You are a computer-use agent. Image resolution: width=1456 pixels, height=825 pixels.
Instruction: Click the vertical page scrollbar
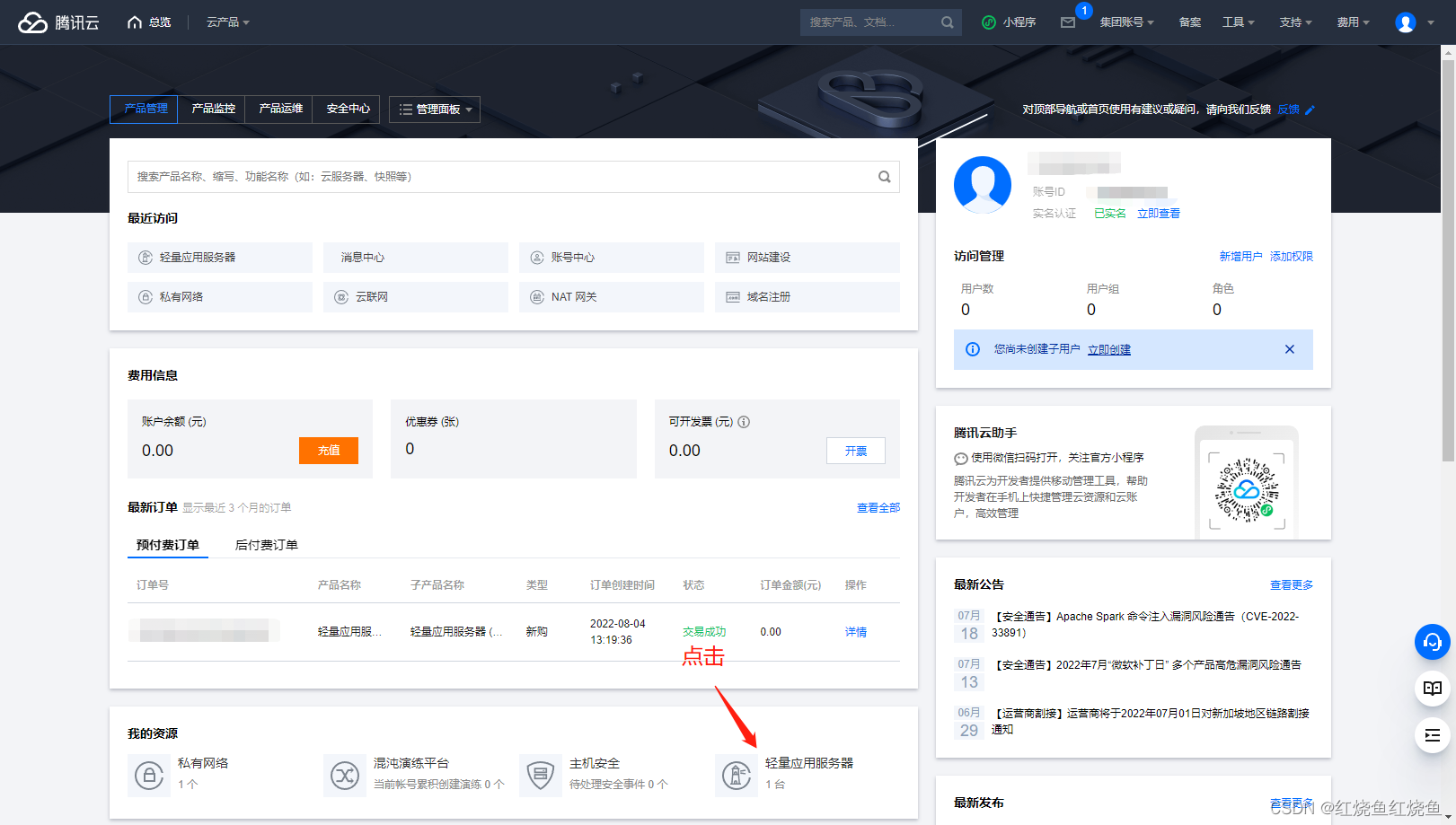coord(1448,260)
